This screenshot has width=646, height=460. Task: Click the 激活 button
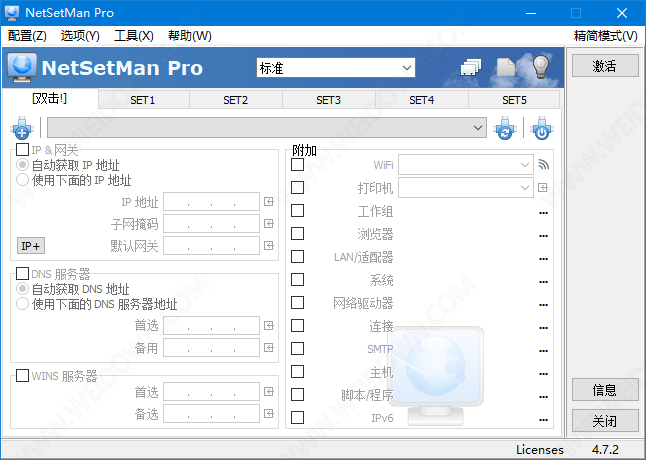coord(605,66)
